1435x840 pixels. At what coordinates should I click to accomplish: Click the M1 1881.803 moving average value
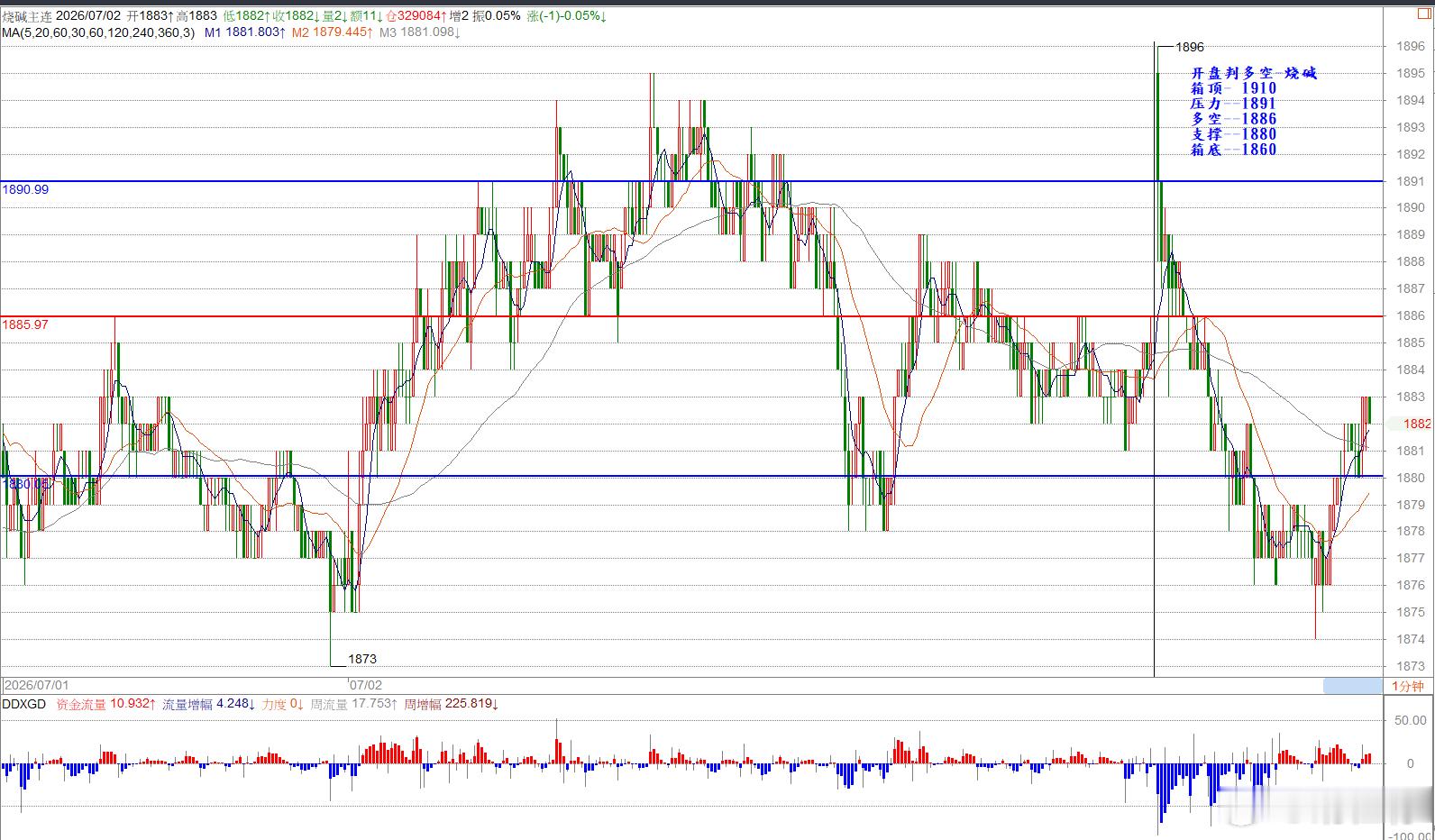coord(245,32)
